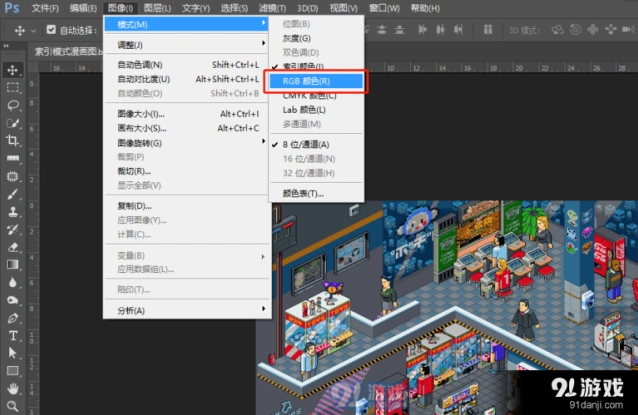Click the 3D pan mode icon
The height and width of the screenshot is (415, 638).
click(593, 30)
